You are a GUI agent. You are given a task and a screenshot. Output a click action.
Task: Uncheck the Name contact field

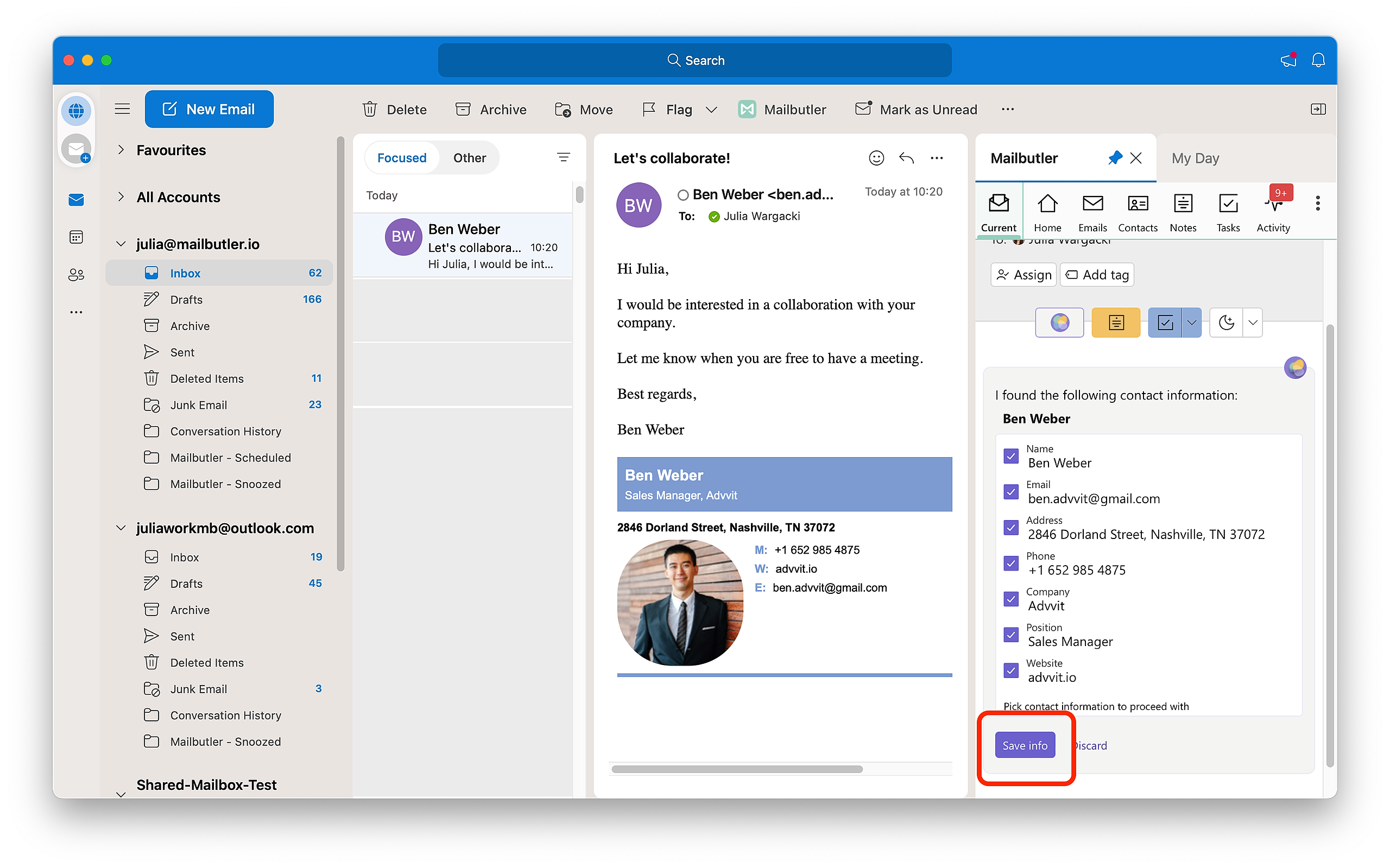[1011, 457]
